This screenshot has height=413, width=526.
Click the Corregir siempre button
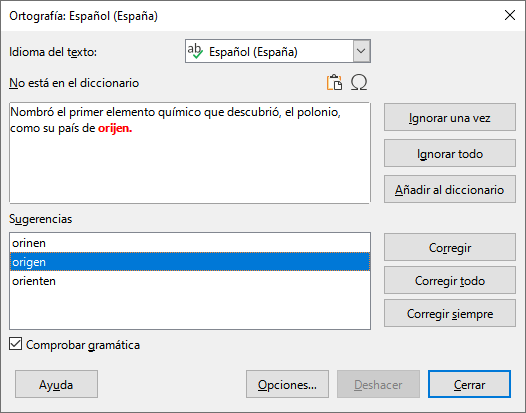click(x=450, y=313)
